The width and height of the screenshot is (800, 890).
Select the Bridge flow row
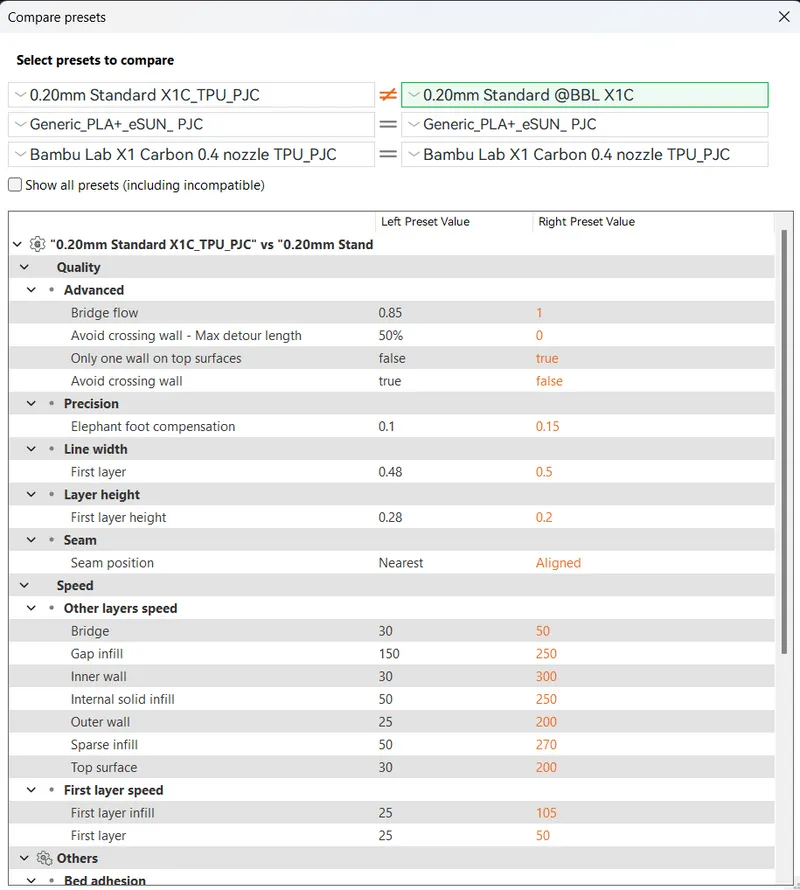392,313
